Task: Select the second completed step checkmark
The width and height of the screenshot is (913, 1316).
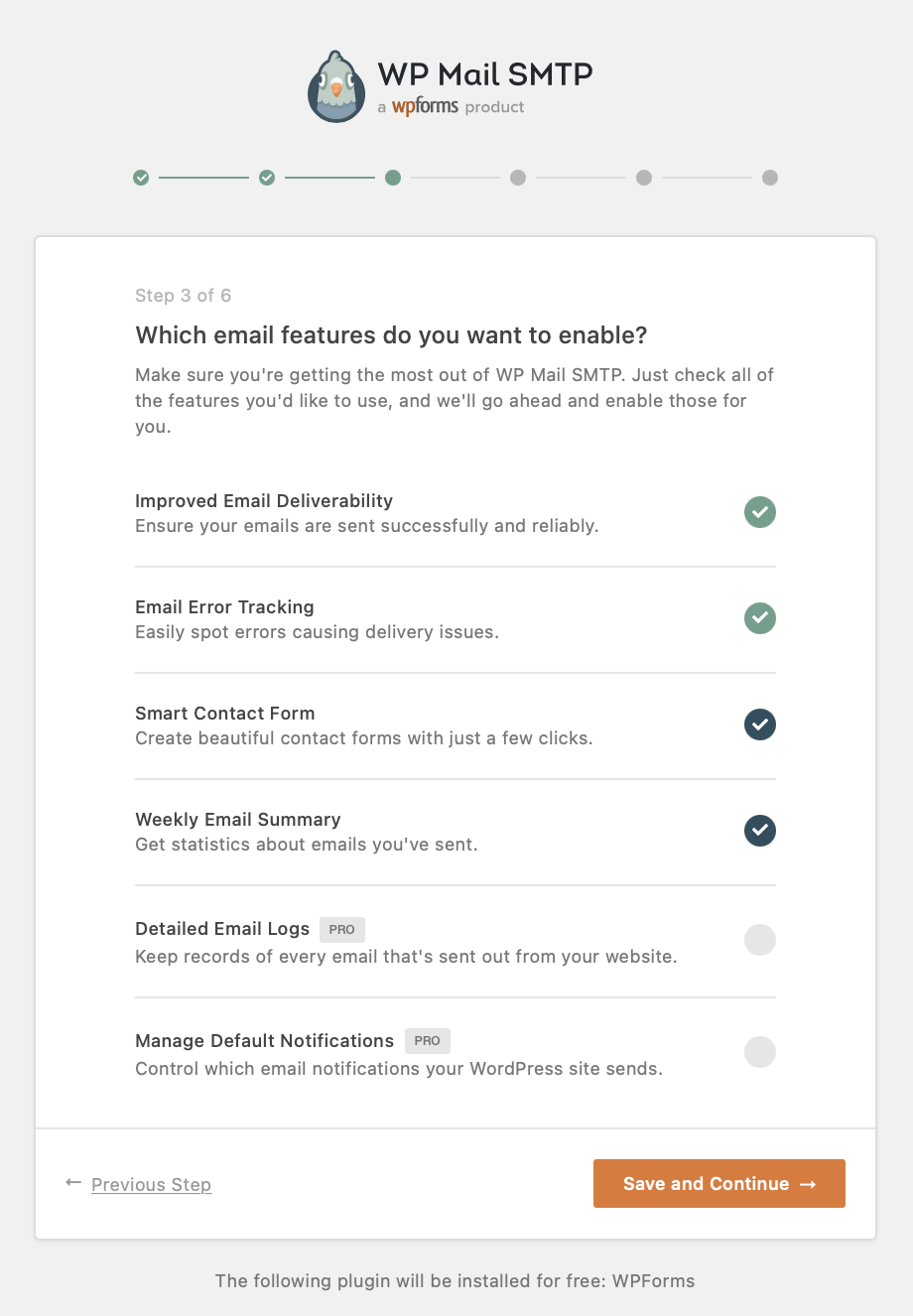Action: (x=266, y=178)
